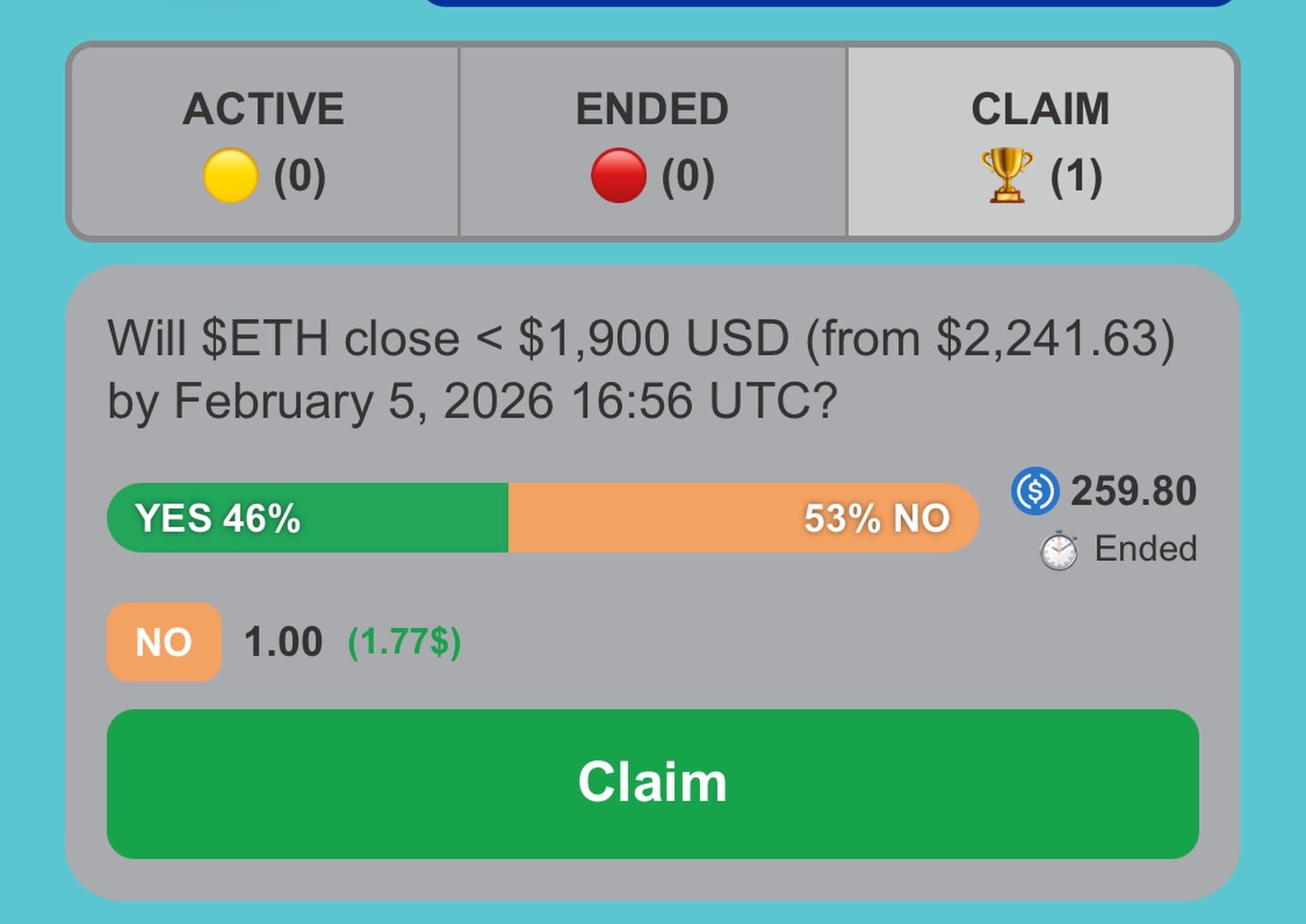This screenshot has width=1306, height=924.
Task: Click the 1.00 position amount
Action: 283,642
